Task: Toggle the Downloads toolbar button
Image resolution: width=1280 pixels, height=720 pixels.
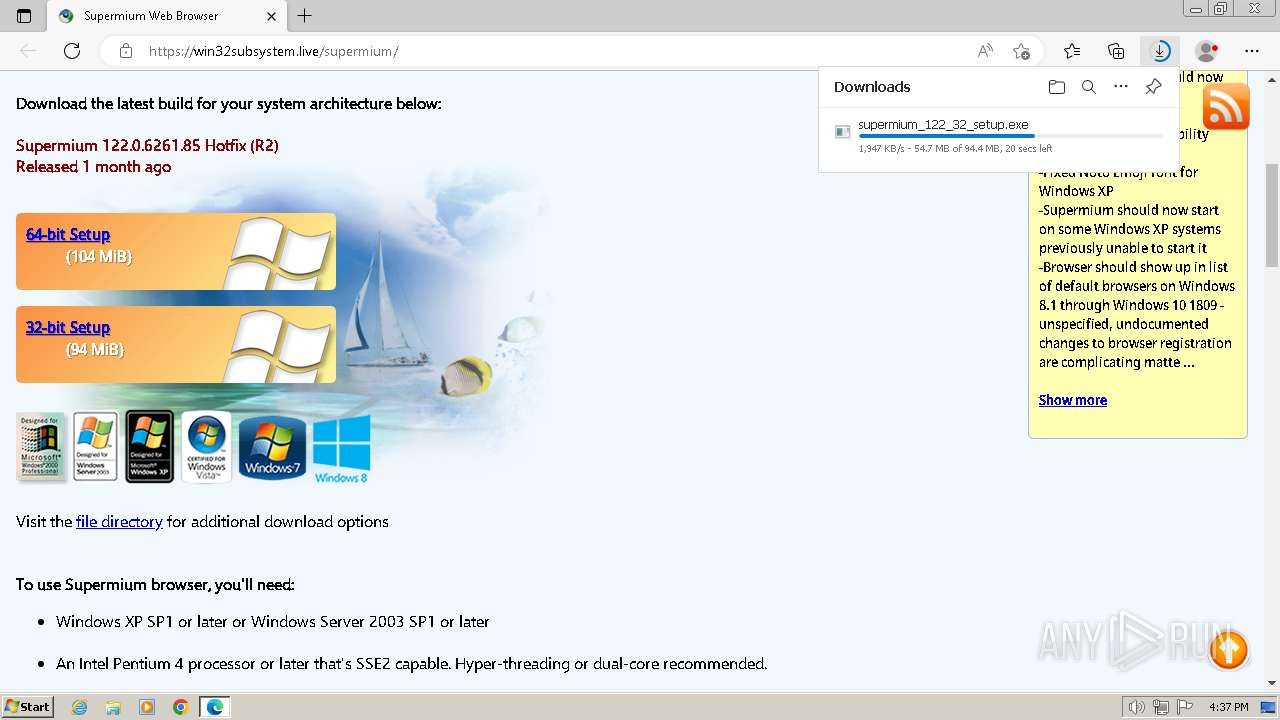Action: coord(1160,51)
